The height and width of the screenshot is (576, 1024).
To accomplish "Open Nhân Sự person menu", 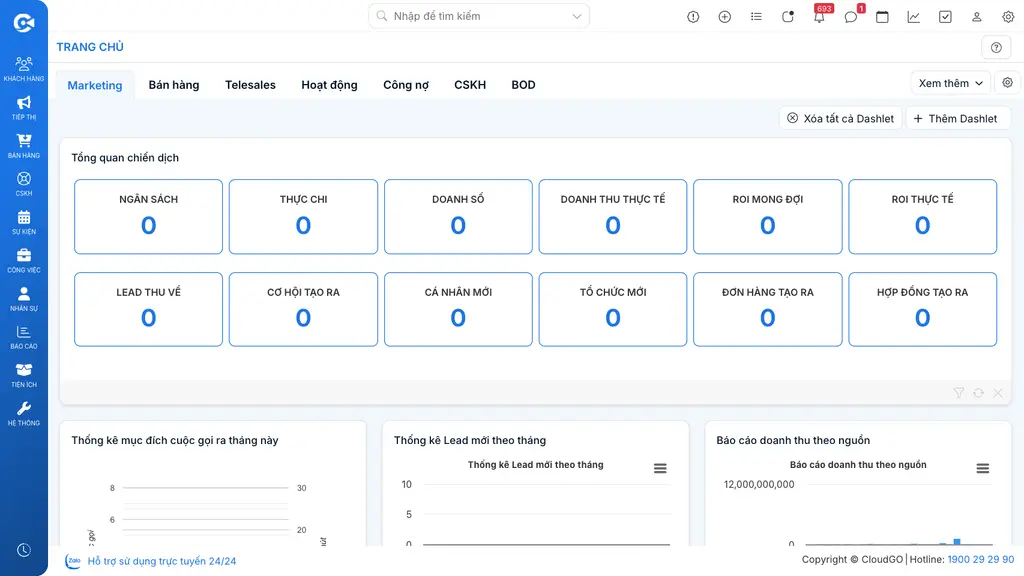I will (24, 298).
